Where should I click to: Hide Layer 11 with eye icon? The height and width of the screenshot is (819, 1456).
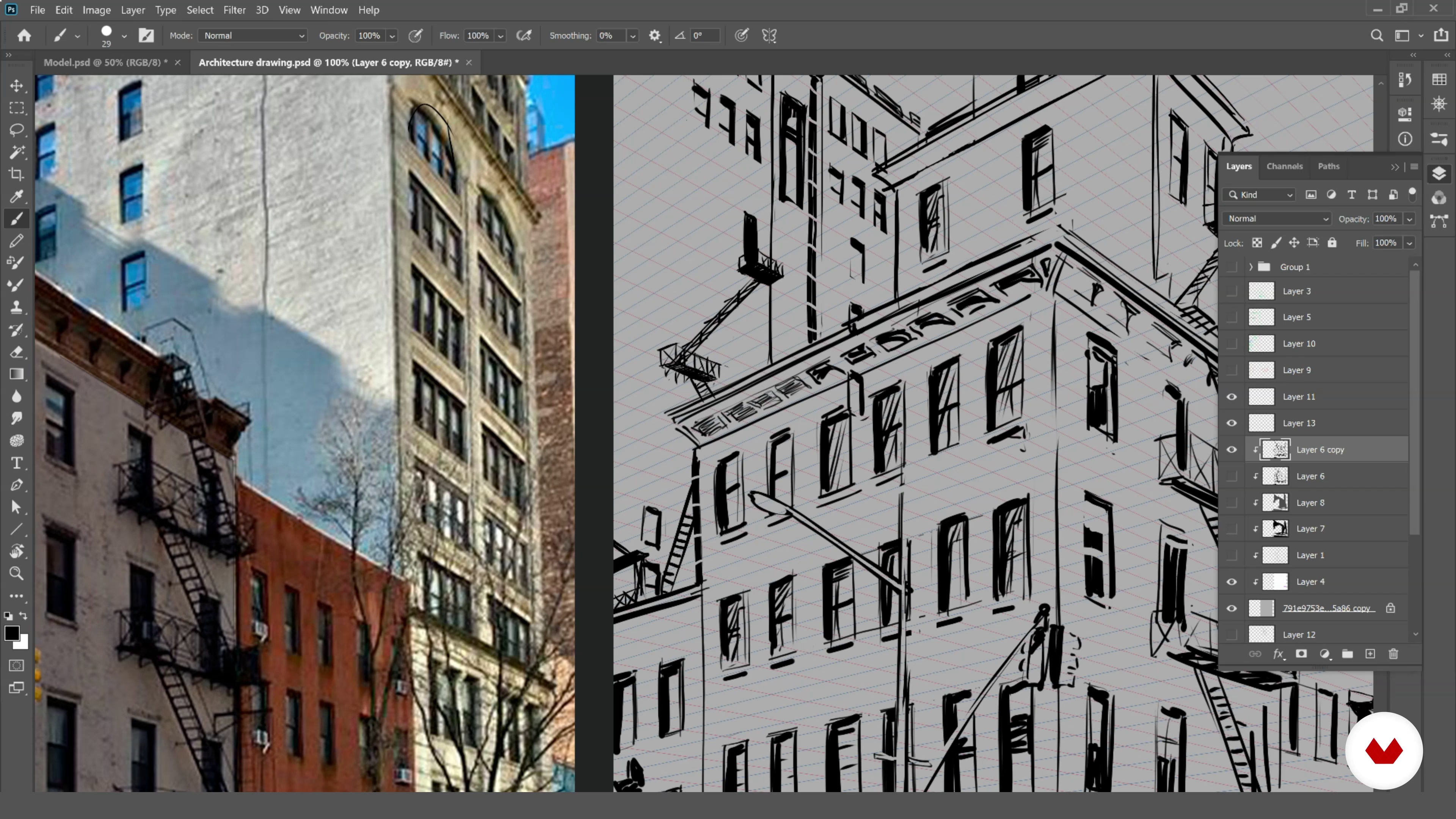click(x=1232, y=397)
